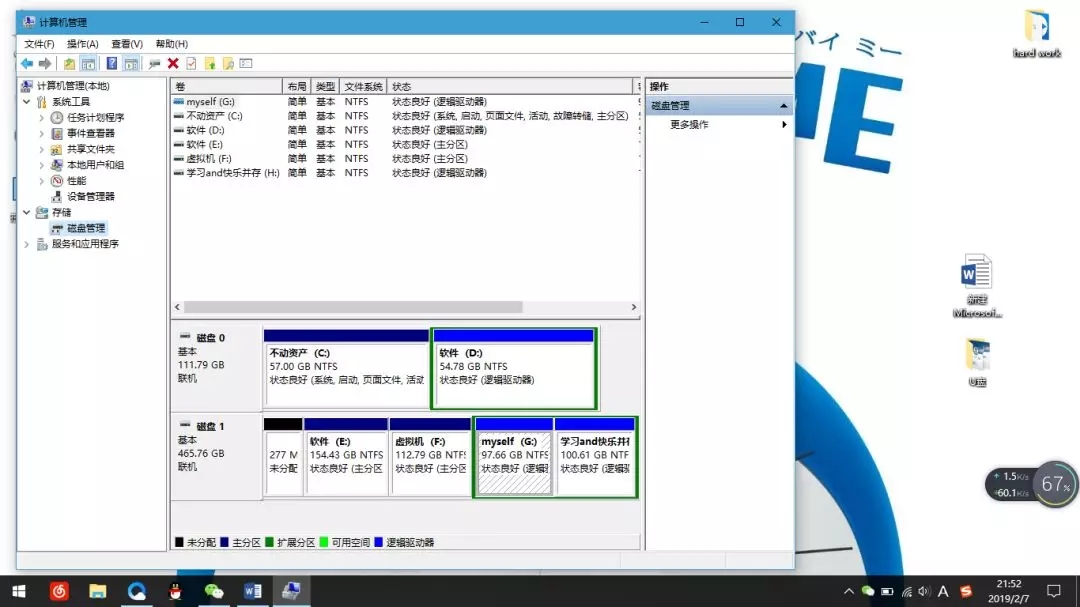Select 任务计划程序 label in the tree

[x=95, y=117]
